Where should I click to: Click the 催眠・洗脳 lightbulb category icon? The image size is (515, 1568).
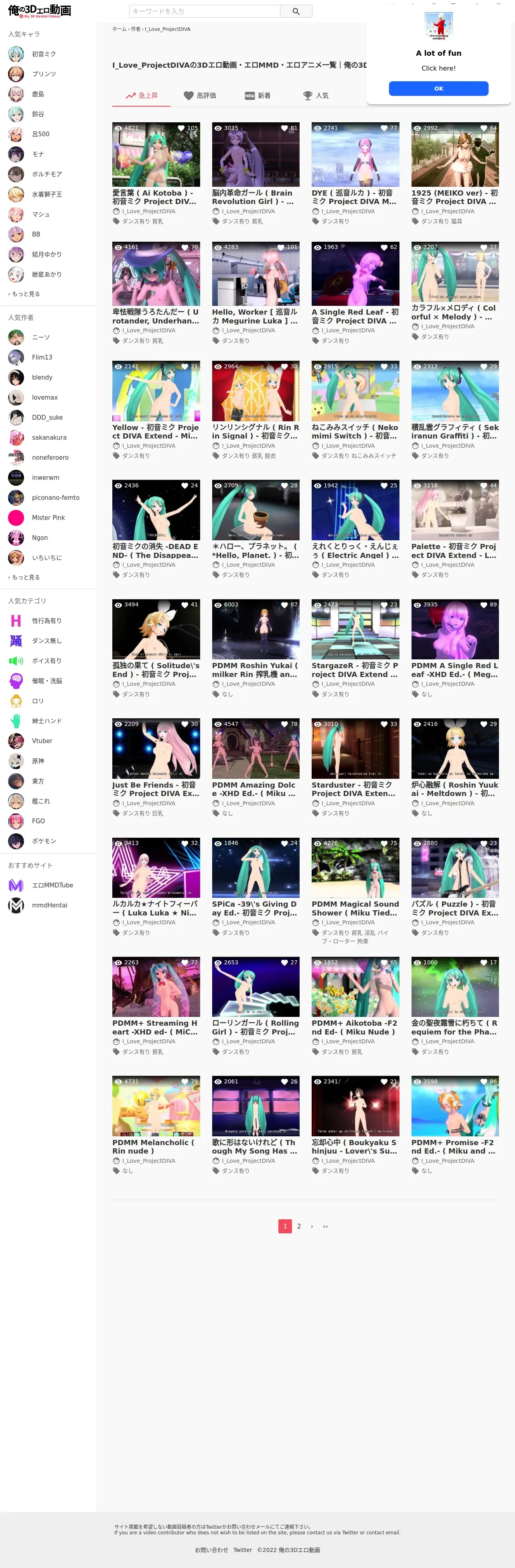16,681
